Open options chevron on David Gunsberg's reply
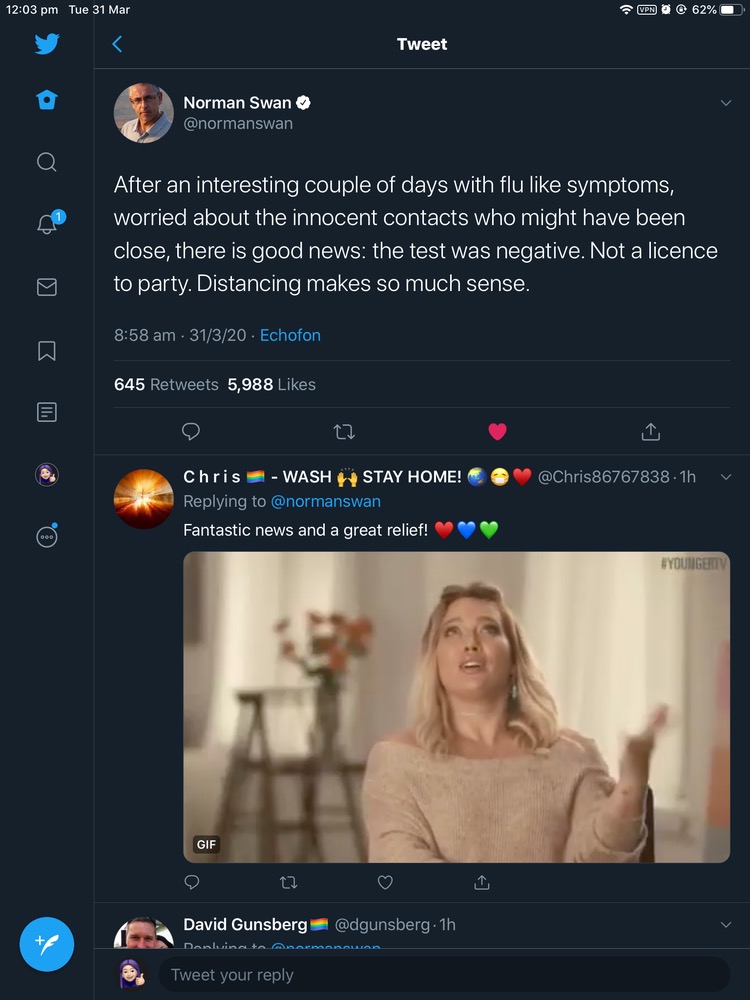 pos(726,925)
